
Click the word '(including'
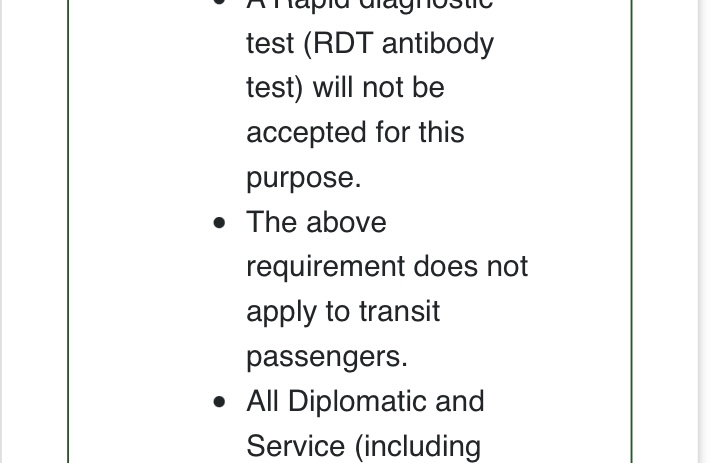[x=418, y=447]
